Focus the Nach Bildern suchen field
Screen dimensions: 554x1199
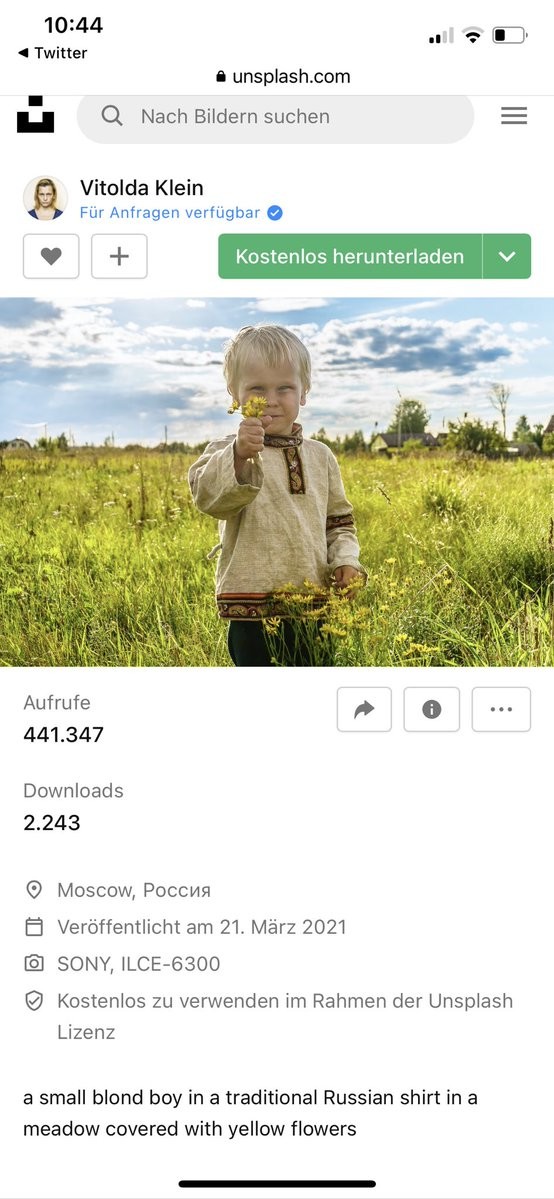[275, 116]
